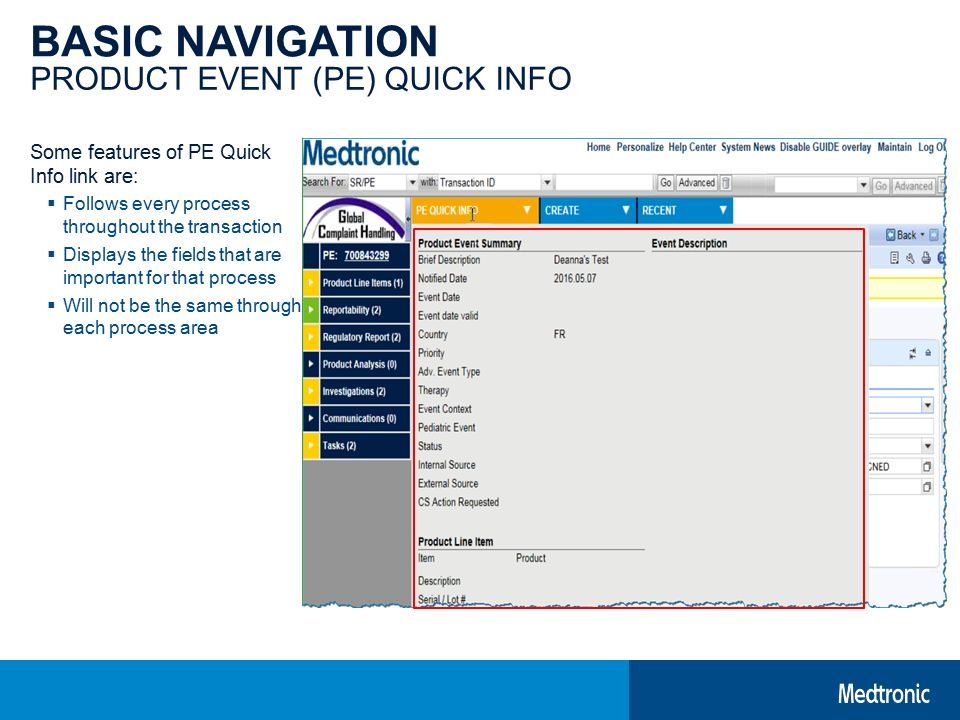Click the search text box after Transaction ID
Image resolution: width=960 pixels, height=720 pixels.
click(604, 182)
